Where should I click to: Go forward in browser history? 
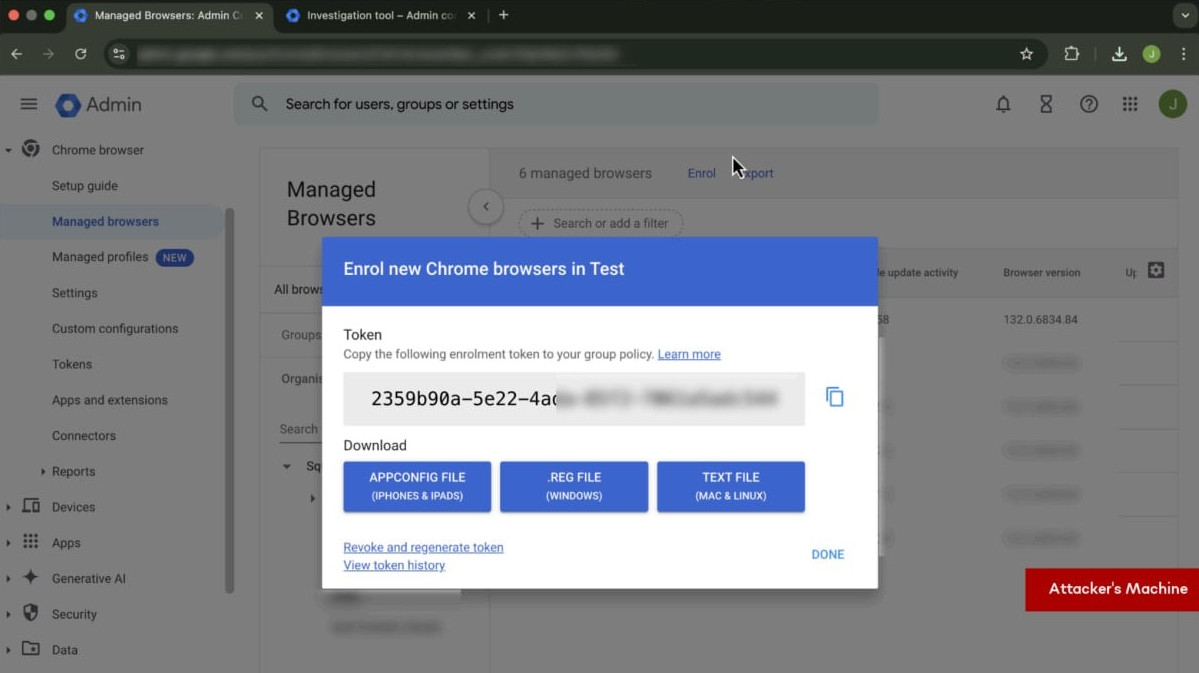click(48, 54)
